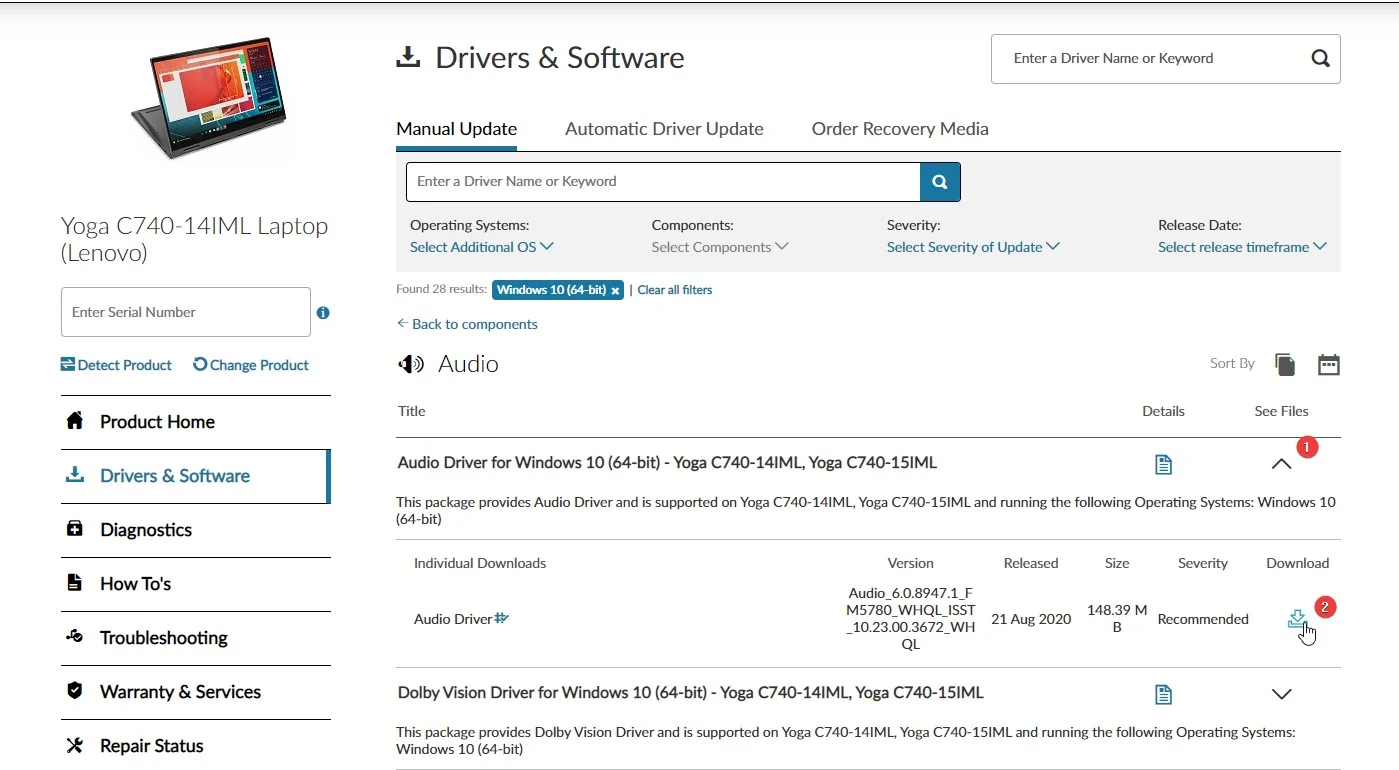The width and height of the screenshot is (1399, 770).
Task: Click Found 28 results text
Action: (441, 290)
